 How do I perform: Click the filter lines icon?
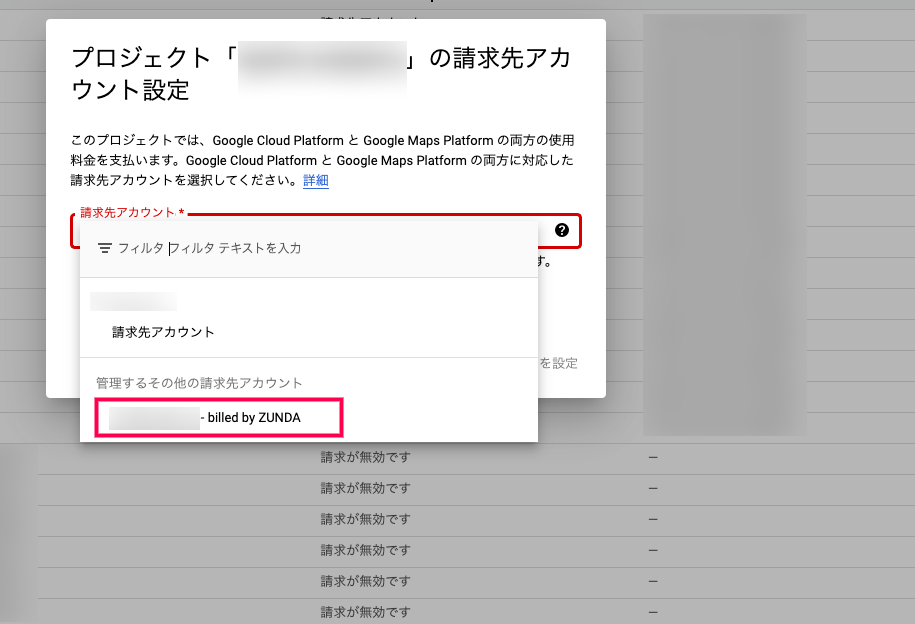coord(104,248)
